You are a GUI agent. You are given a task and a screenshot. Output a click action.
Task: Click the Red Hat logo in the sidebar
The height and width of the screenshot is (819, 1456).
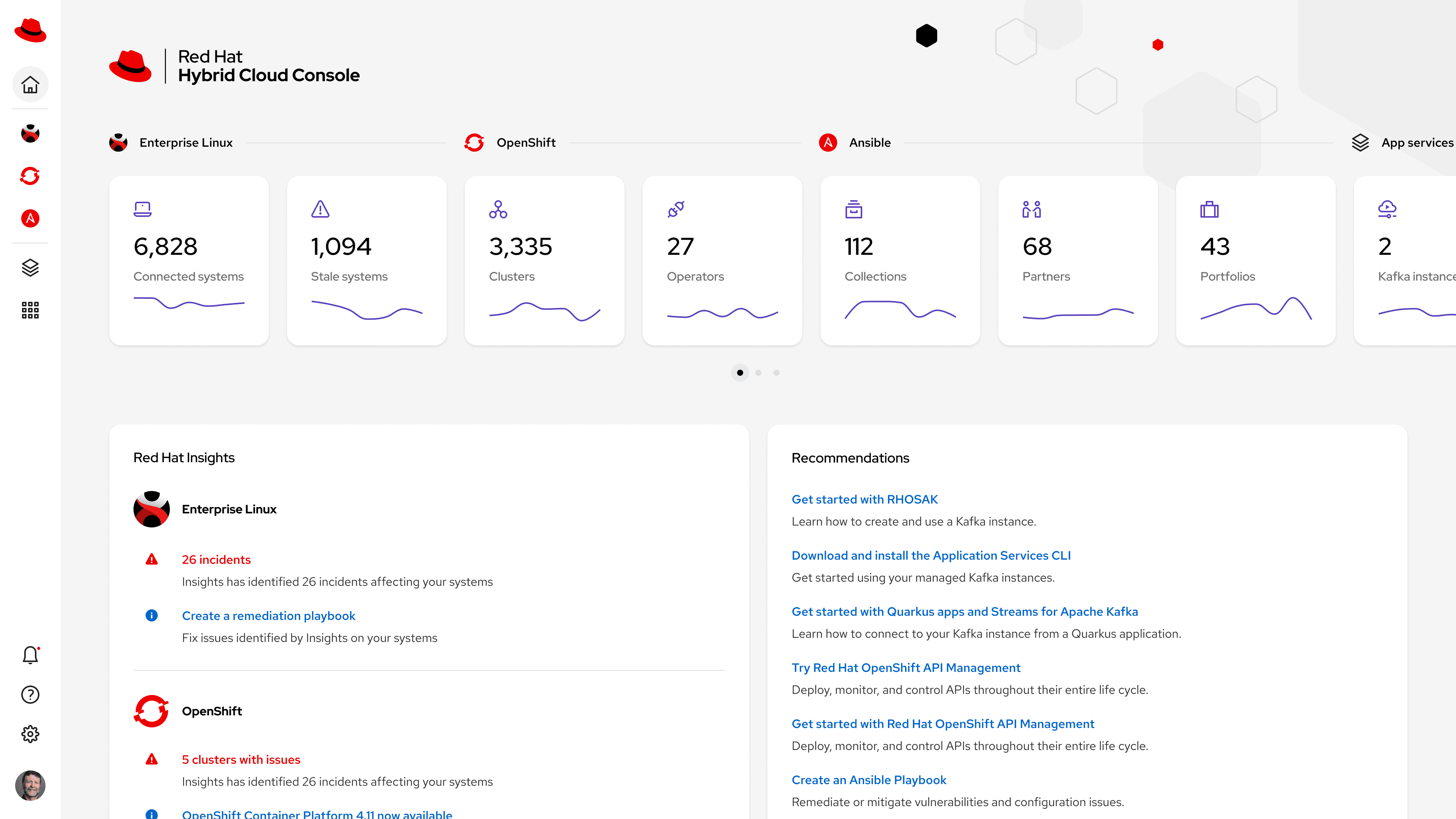click(30, 30)
